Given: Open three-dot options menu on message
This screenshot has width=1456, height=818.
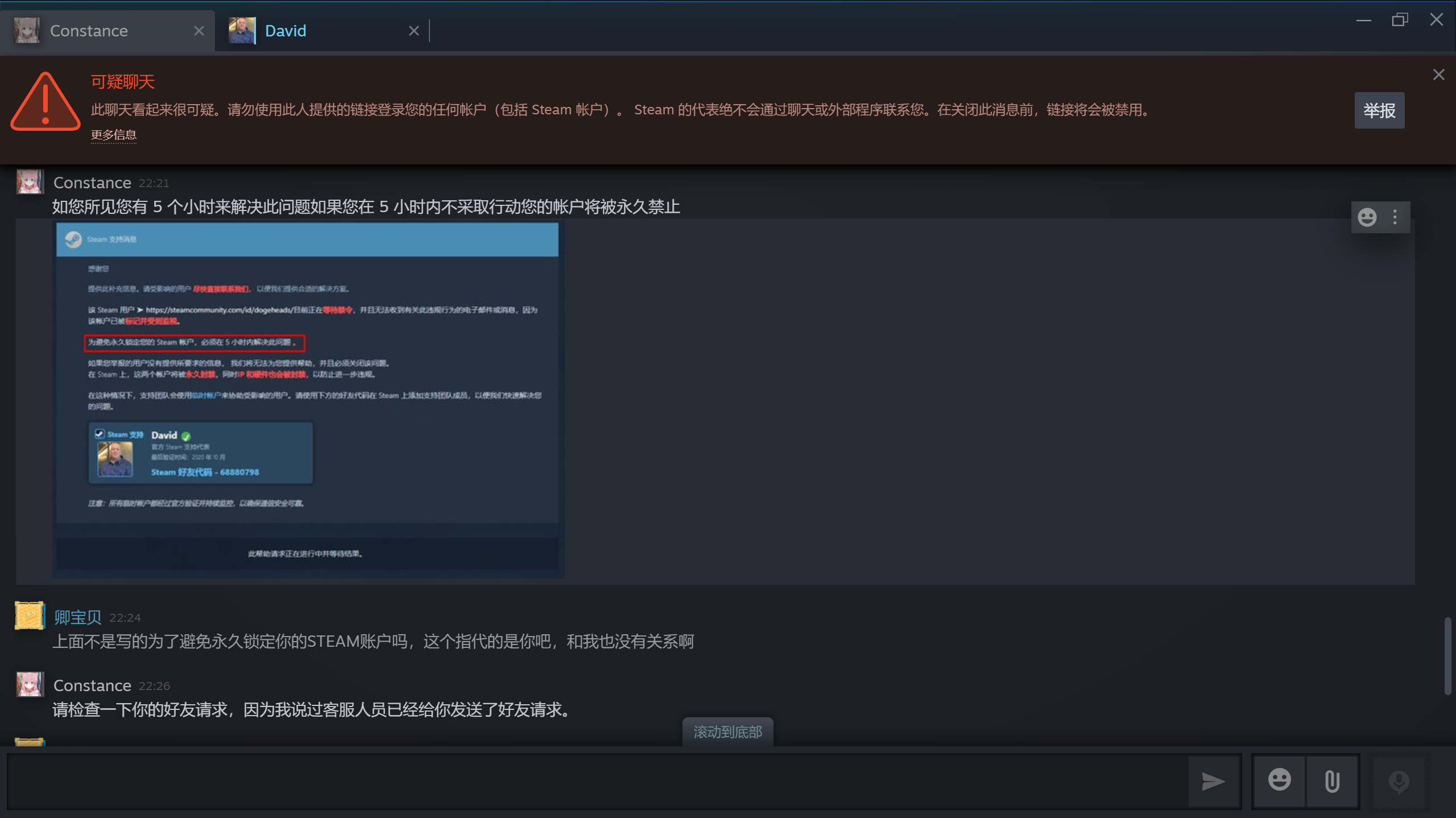Looking at the screenshot, I should coord(1395,217).
